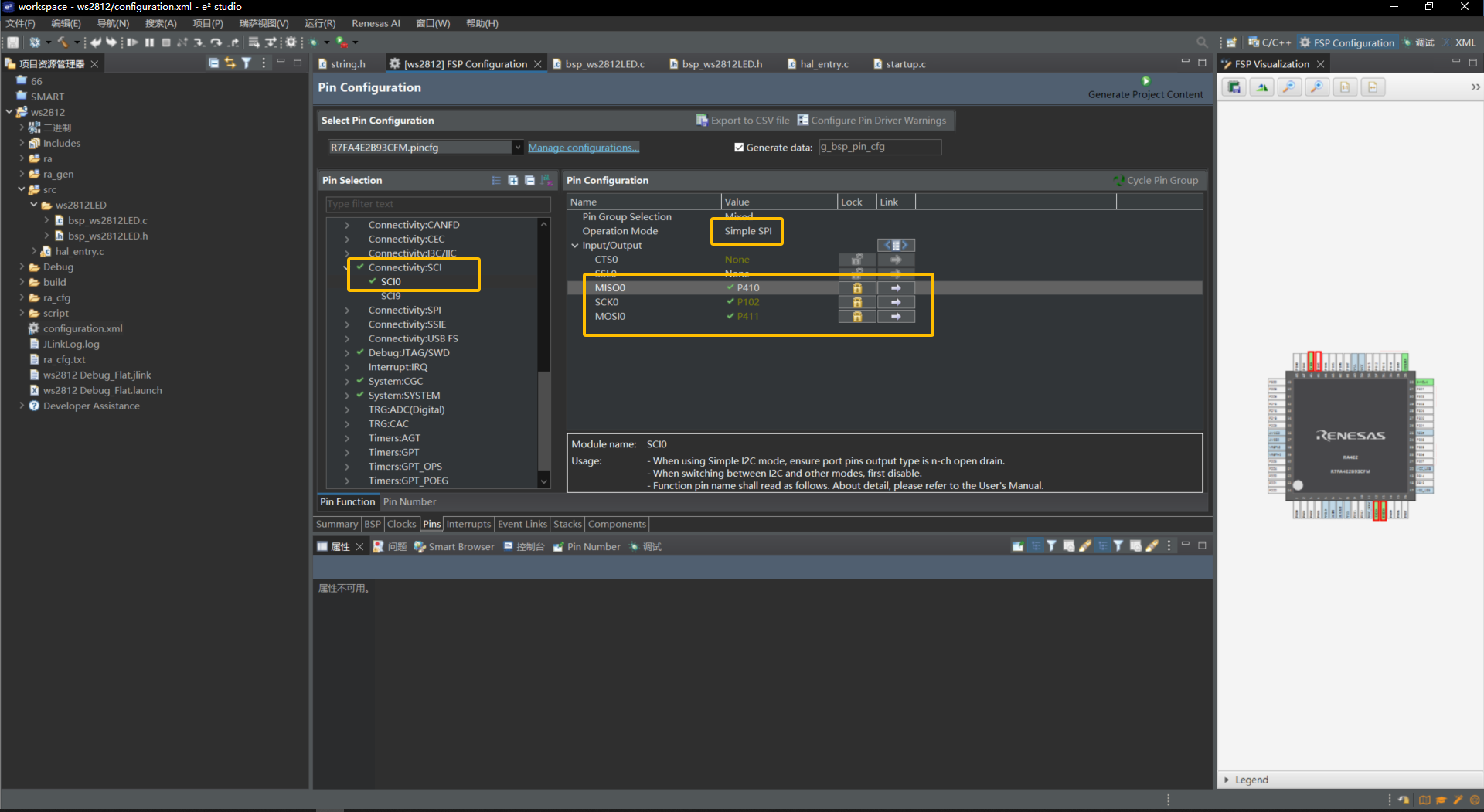Open the Build hammer dropdown arrow
The height and width of the screenshot is (812, 1484).
[77, 42]
